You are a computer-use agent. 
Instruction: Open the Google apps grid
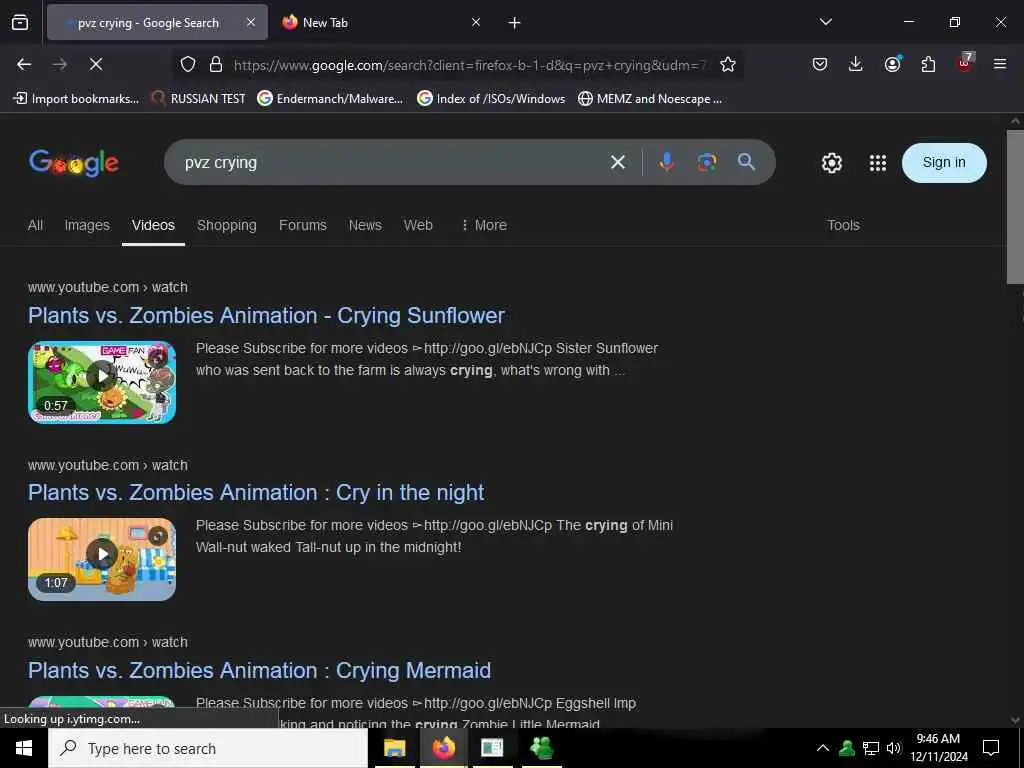click(x=878, y=163)
